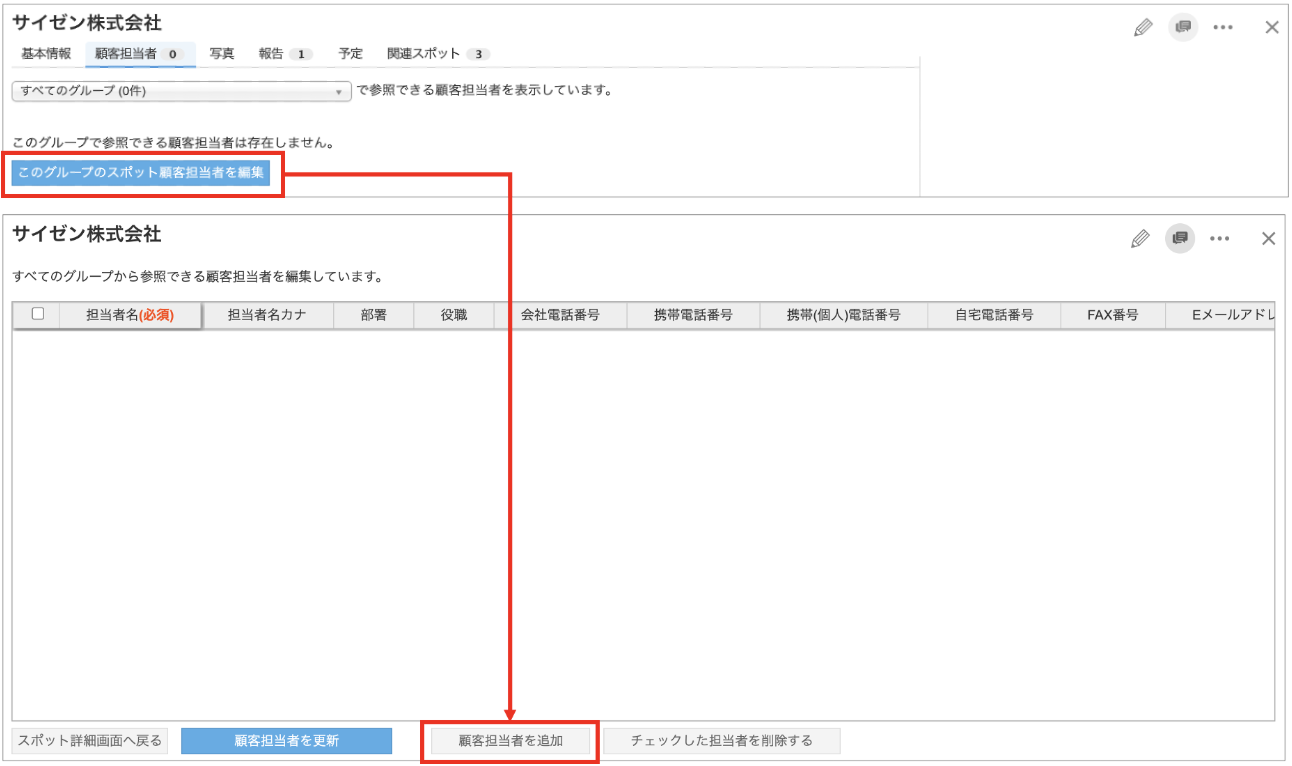Click the 会社電話番号 column header
1292x766 pixels.
coord(560,315)
